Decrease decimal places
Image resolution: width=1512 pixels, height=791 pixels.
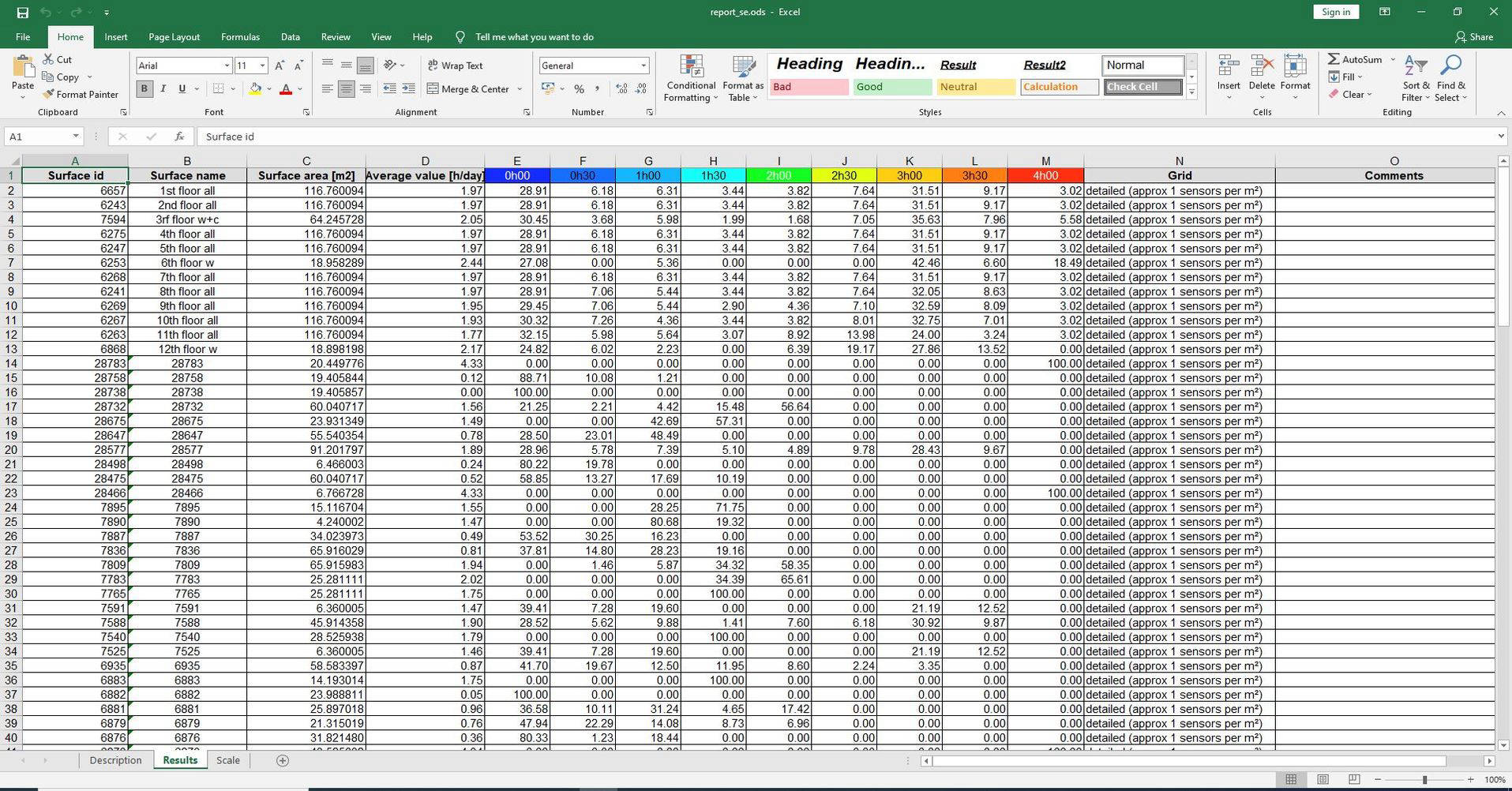click(x=641, y=89)
